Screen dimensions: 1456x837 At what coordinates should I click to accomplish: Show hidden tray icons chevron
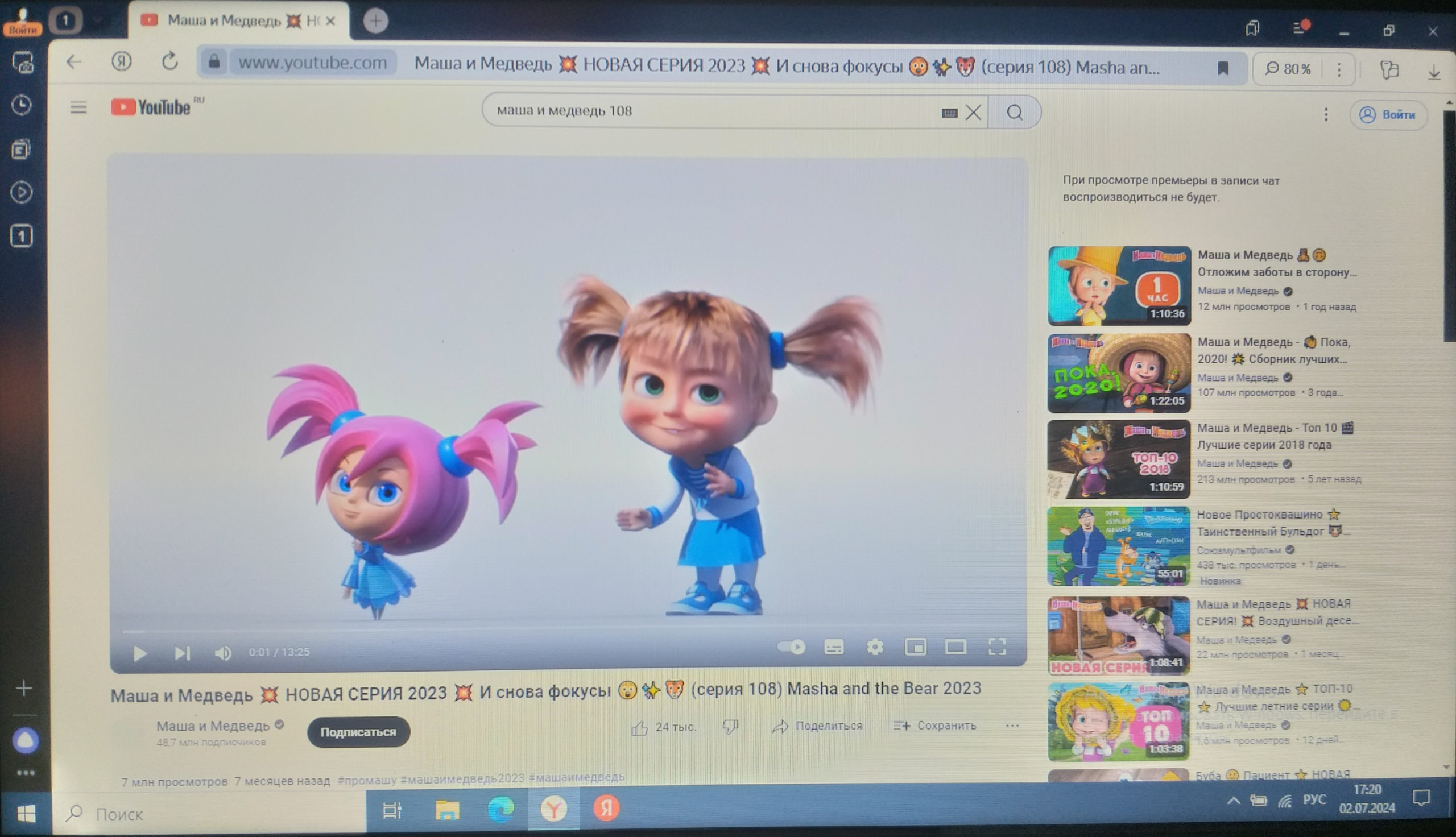tap(1233, 800)
